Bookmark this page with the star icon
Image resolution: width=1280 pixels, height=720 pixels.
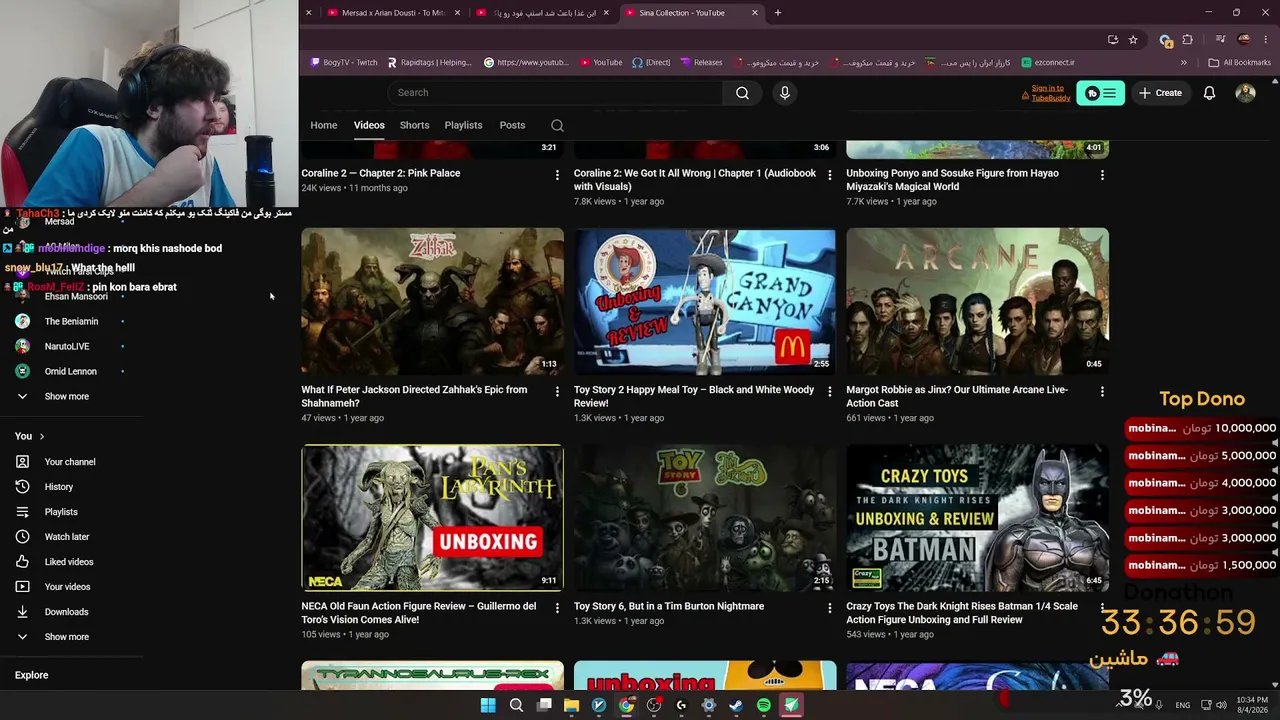coord(1133,40)
